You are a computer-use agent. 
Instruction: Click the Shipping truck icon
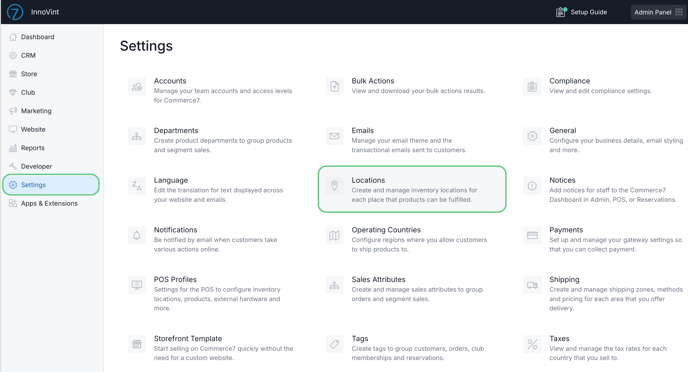coord(532,285)
